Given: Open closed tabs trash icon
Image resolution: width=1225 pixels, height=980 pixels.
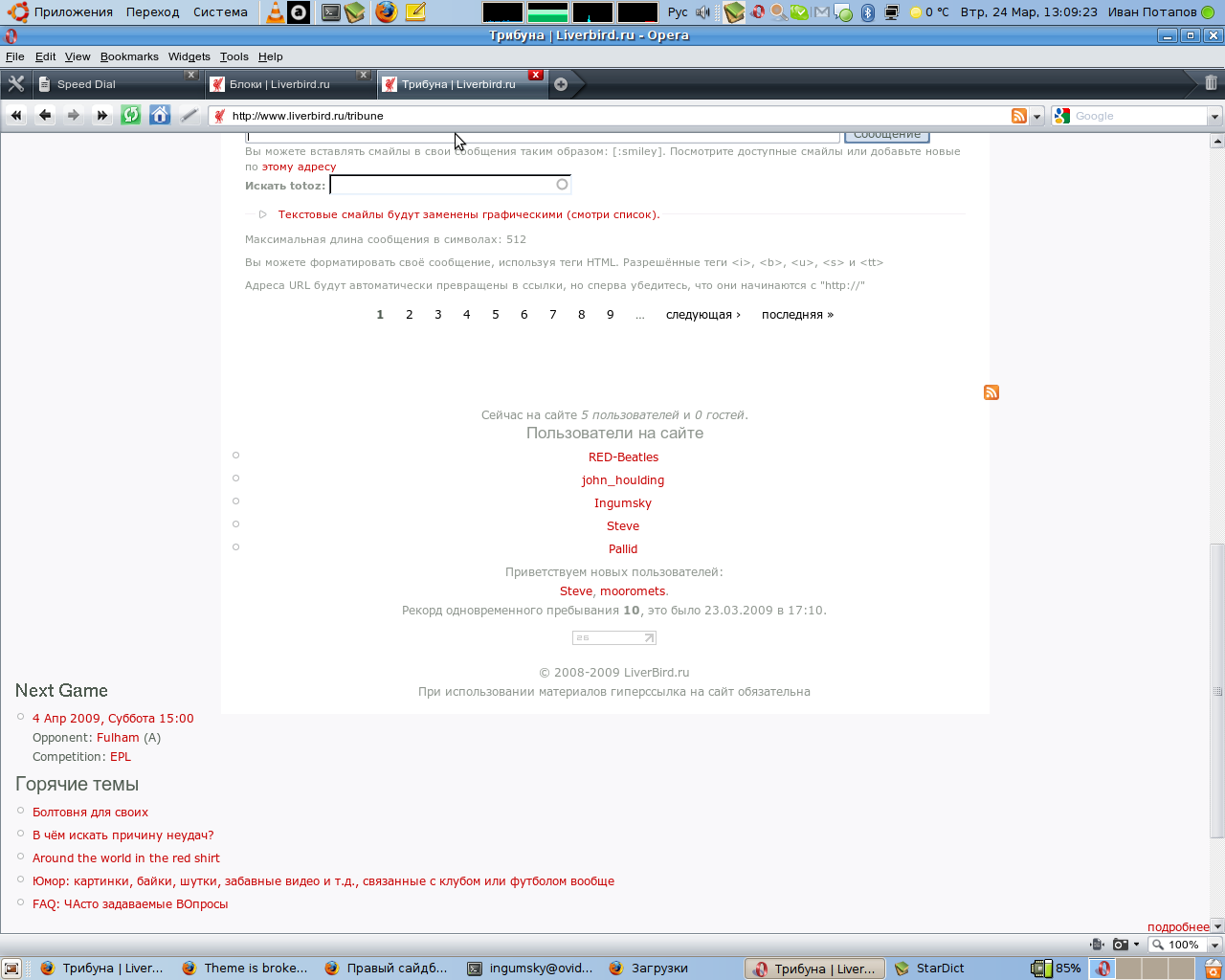Looking at the screenshot, I should pos(1211,83).
